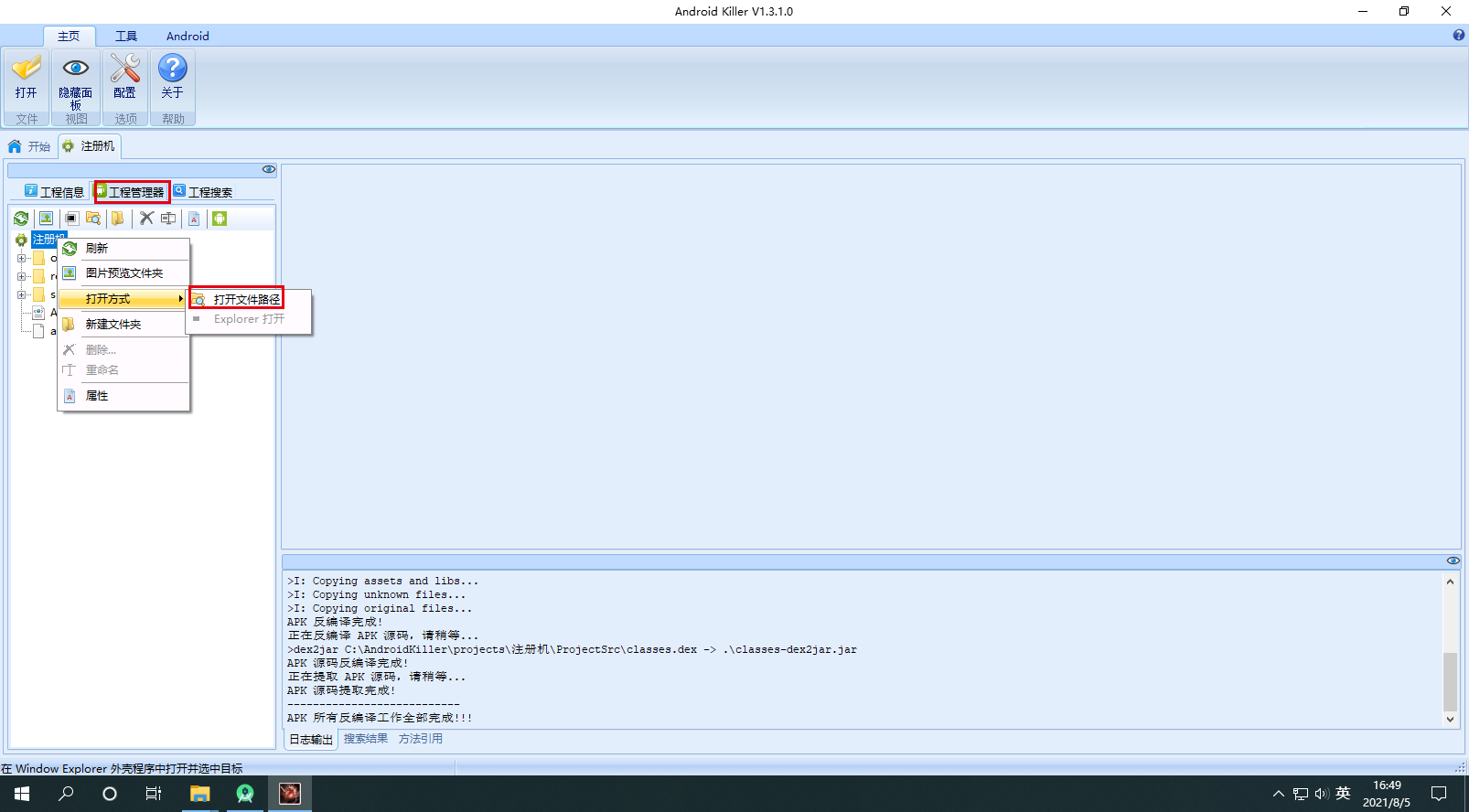Viewport: 1469px width, 812px height.
Task: Open the notification center icon
Action: [1439, 794]
